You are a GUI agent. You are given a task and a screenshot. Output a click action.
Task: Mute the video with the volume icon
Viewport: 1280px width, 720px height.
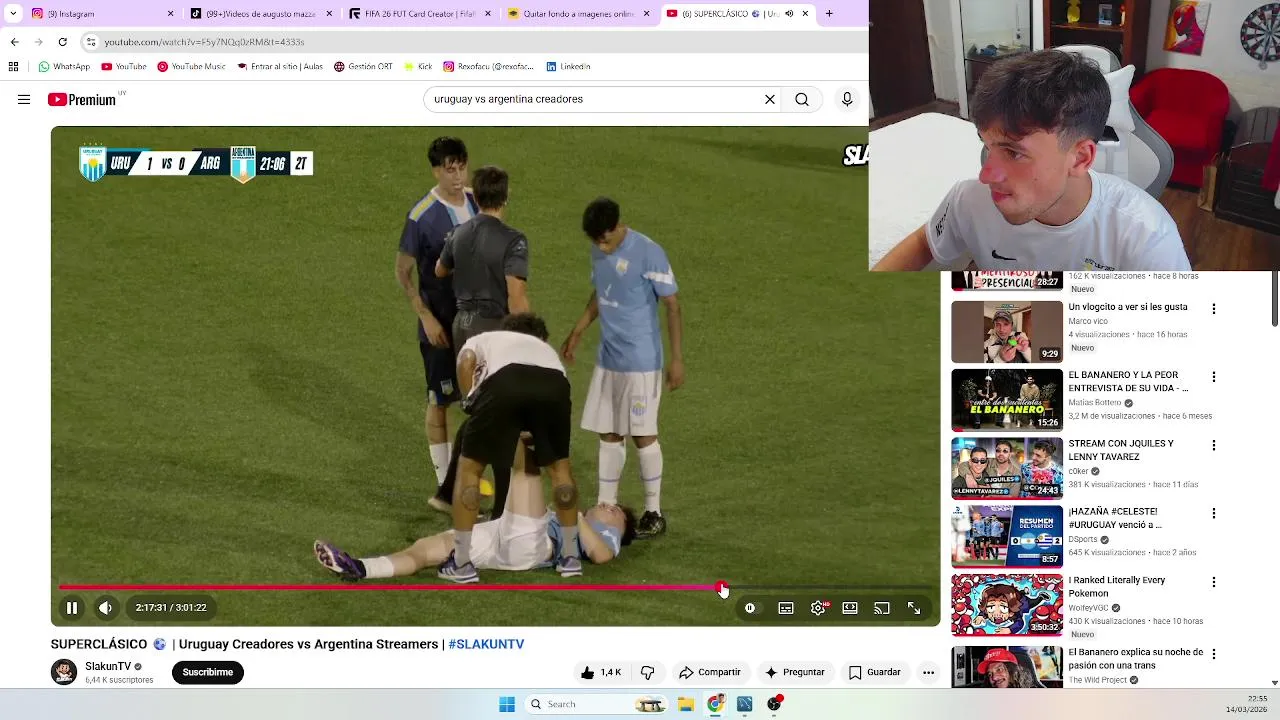click(x=105, y=608)
